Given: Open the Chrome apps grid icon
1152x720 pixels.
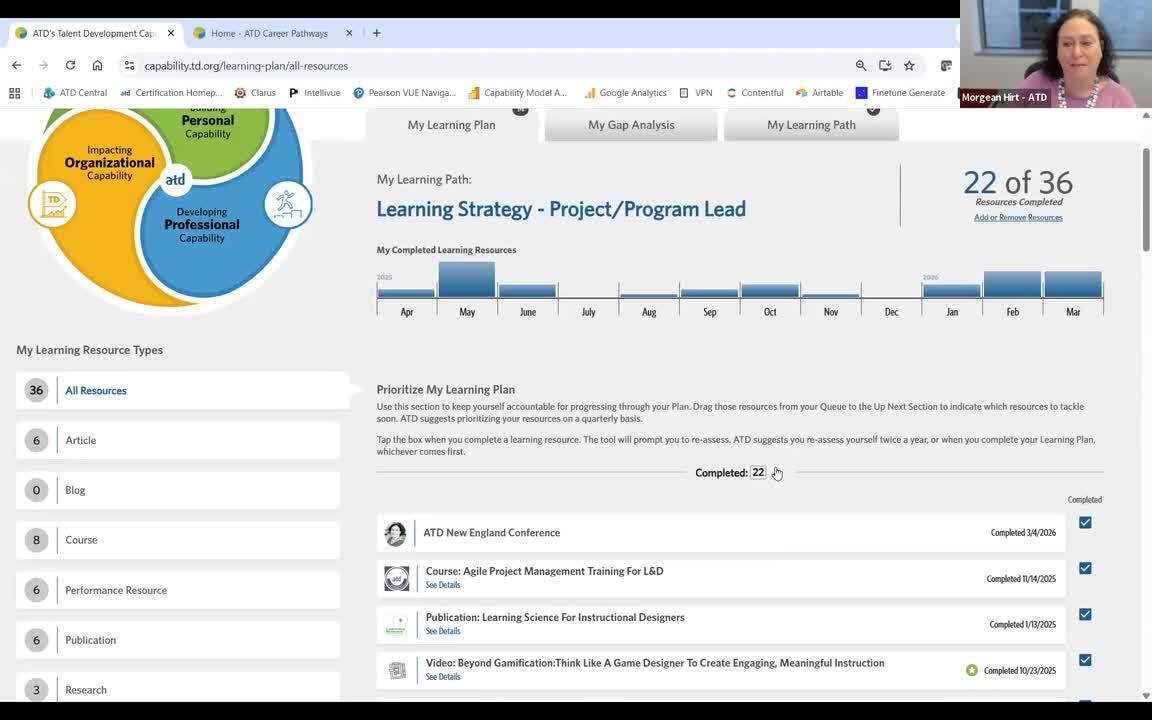Looking at the screenshot, I should 14,93.
